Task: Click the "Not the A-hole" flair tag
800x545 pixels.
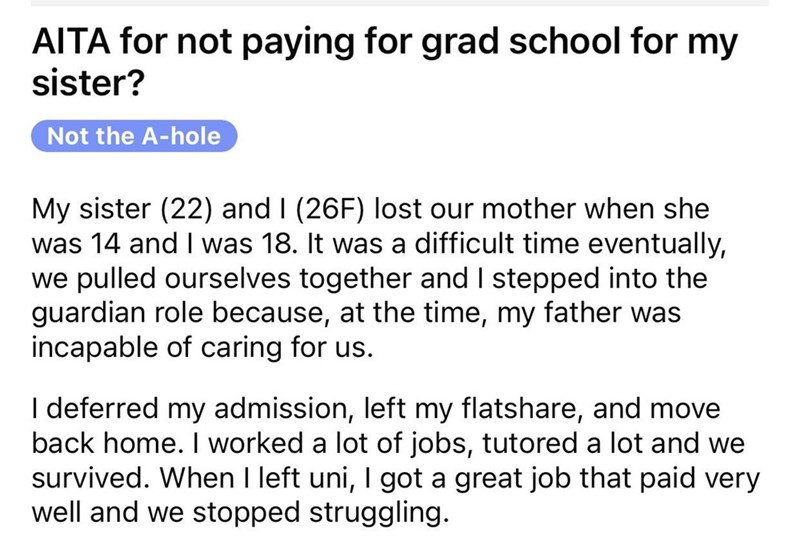Action: 134,136
